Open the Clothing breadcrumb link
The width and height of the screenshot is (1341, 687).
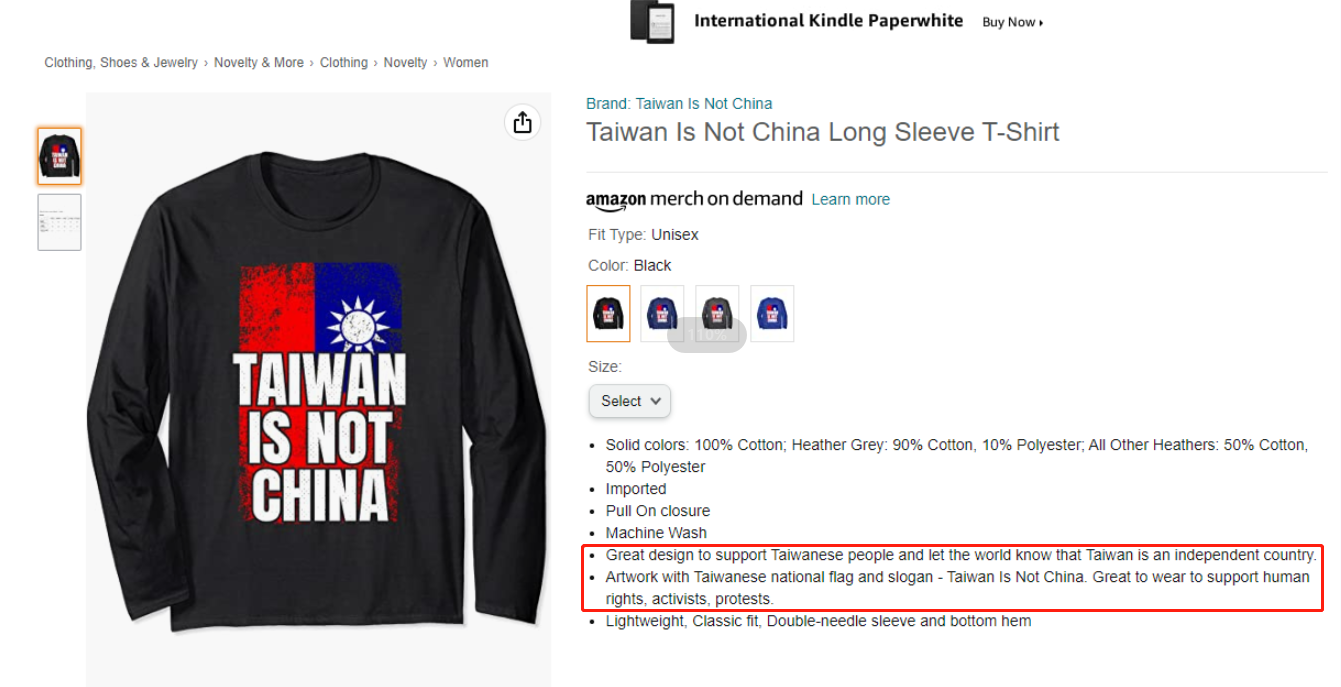tap(344, 62)
